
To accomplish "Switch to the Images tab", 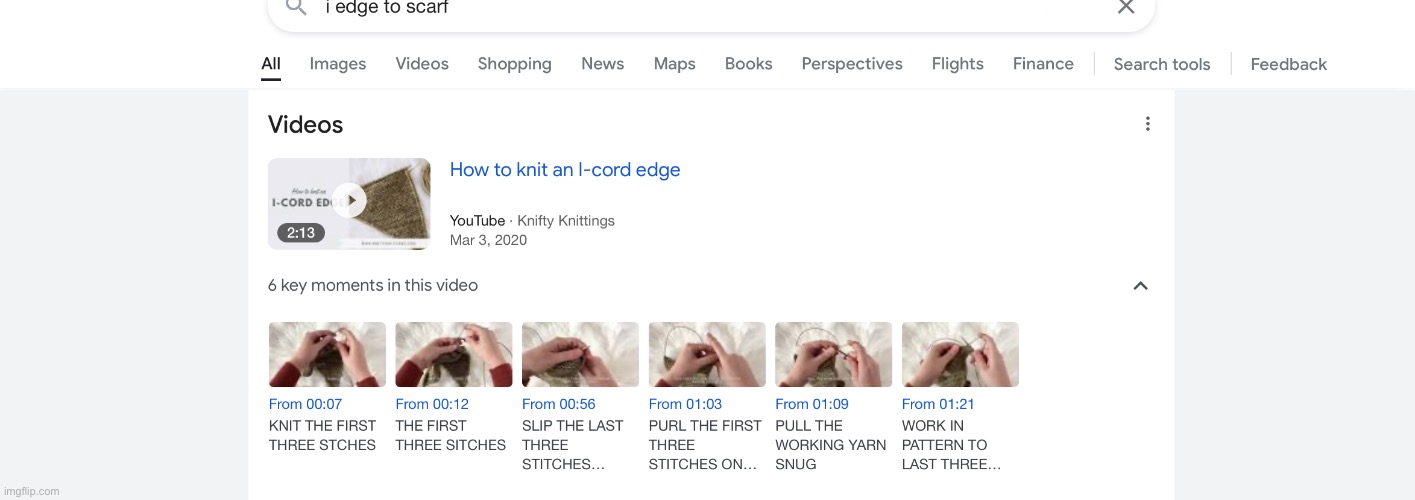I will click(x=338, y=64).
